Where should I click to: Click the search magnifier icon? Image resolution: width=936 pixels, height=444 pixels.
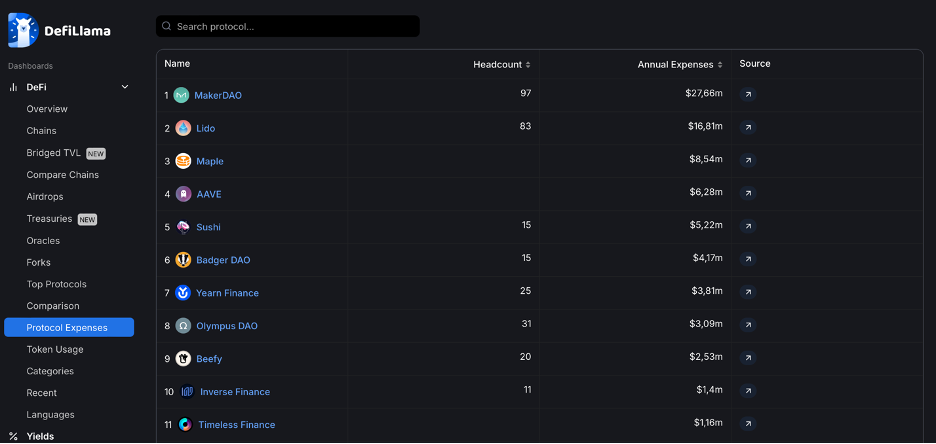pyautogui.click(x=167, y=26)
